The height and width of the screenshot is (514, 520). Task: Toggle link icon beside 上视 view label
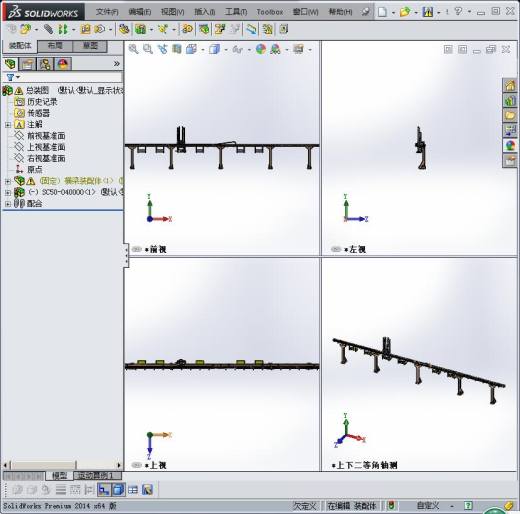click(137, 465)
